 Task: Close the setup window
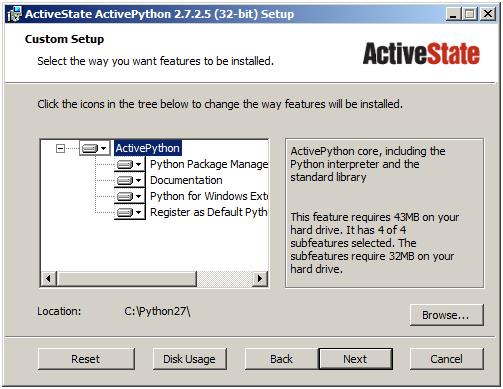pos(488,14)
